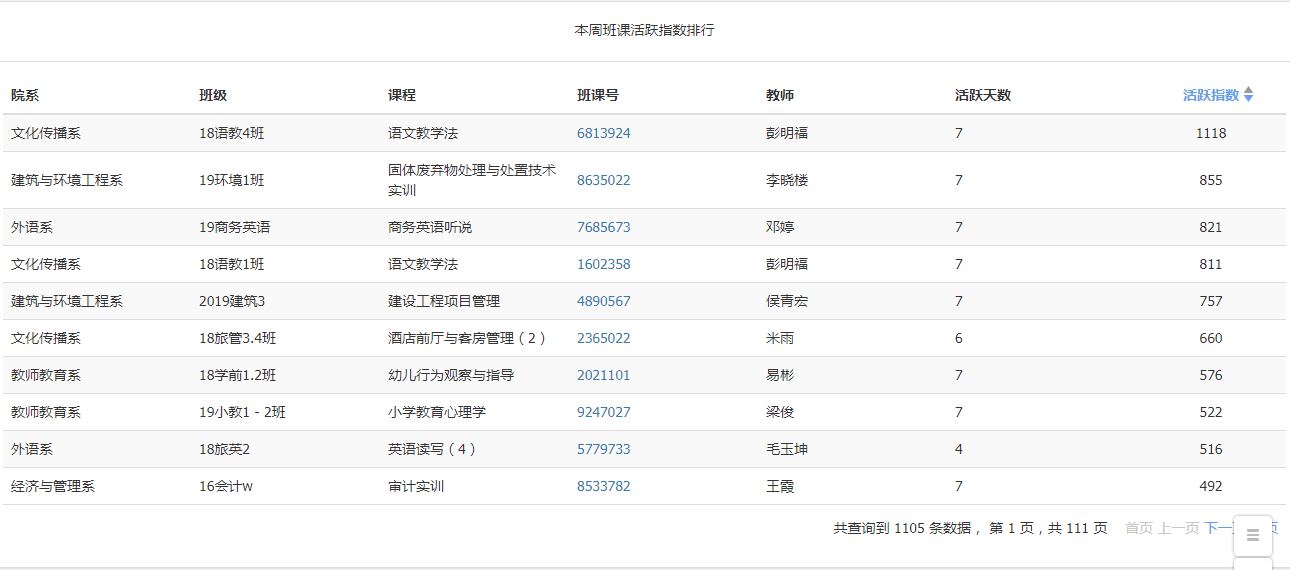Viewport: 1290px width, 570px height.
Task: Open class number 1602358
Action: (x=604, y=264)
